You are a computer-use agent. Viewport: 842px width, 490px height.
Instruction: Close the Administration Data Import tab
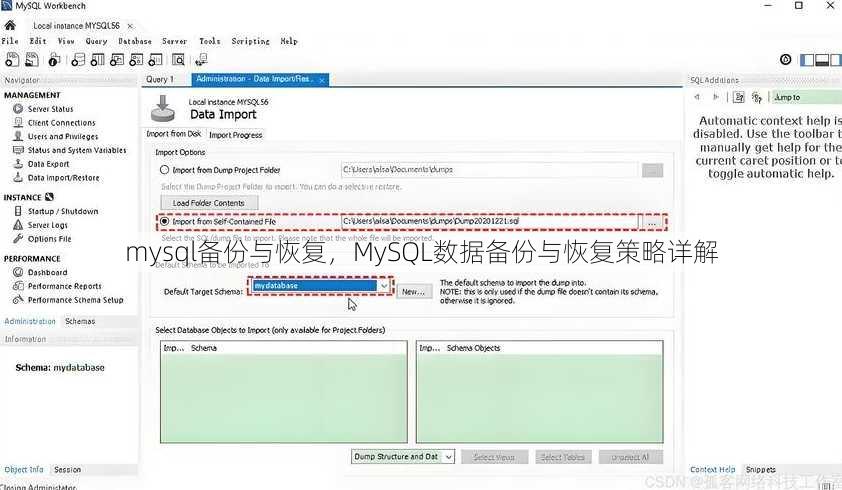coord(322,80)
